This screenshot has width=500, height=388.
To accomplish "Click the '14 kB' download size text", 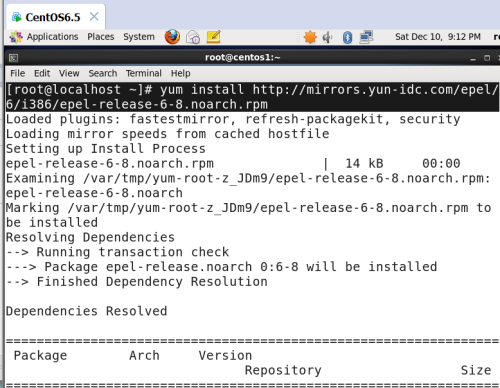I will pos(364,163).
